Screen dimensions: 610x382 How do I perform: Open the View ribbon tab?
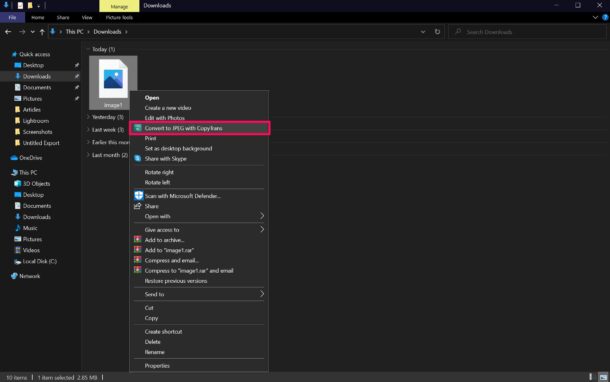pyautogui.click(x=87, y=18)
